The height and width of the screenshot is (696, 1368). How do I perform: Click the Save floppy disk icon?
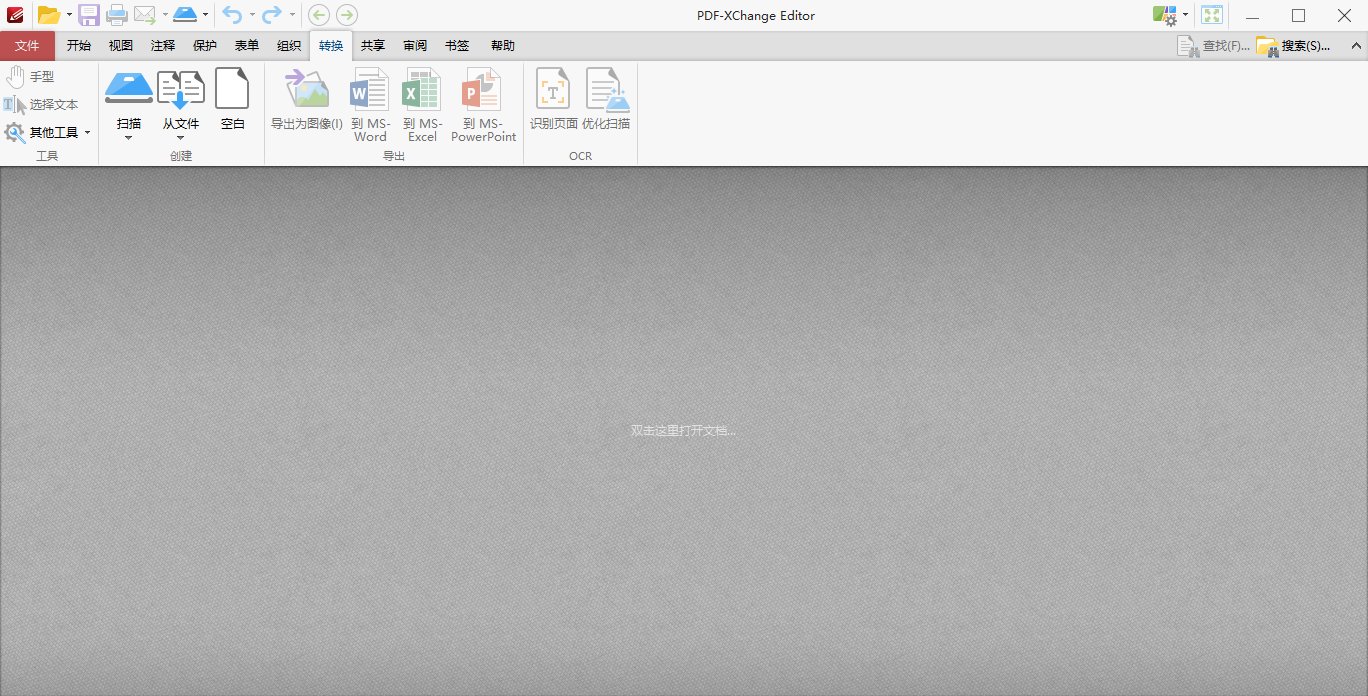click(89, 15)
